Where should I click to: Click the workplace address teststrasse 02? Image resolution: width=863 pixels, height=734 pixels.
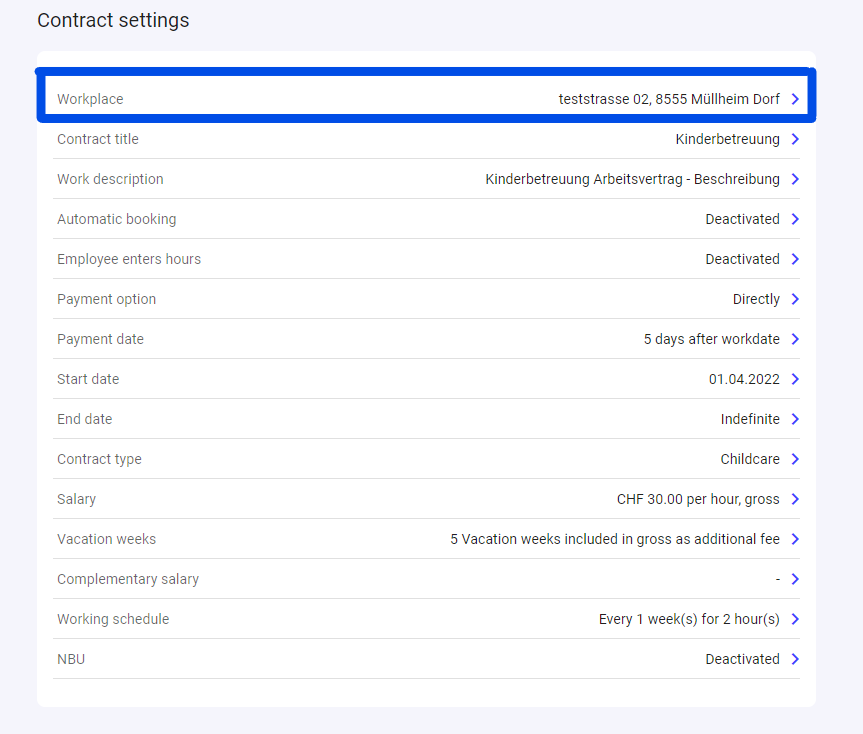tap(668, 99)
